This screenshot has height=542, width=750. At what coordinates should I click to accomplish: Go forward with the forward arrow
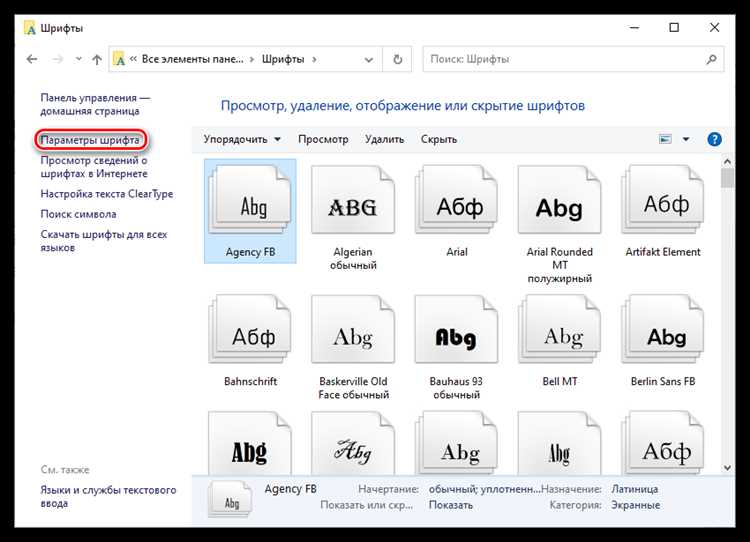click(x=57, y=59)
